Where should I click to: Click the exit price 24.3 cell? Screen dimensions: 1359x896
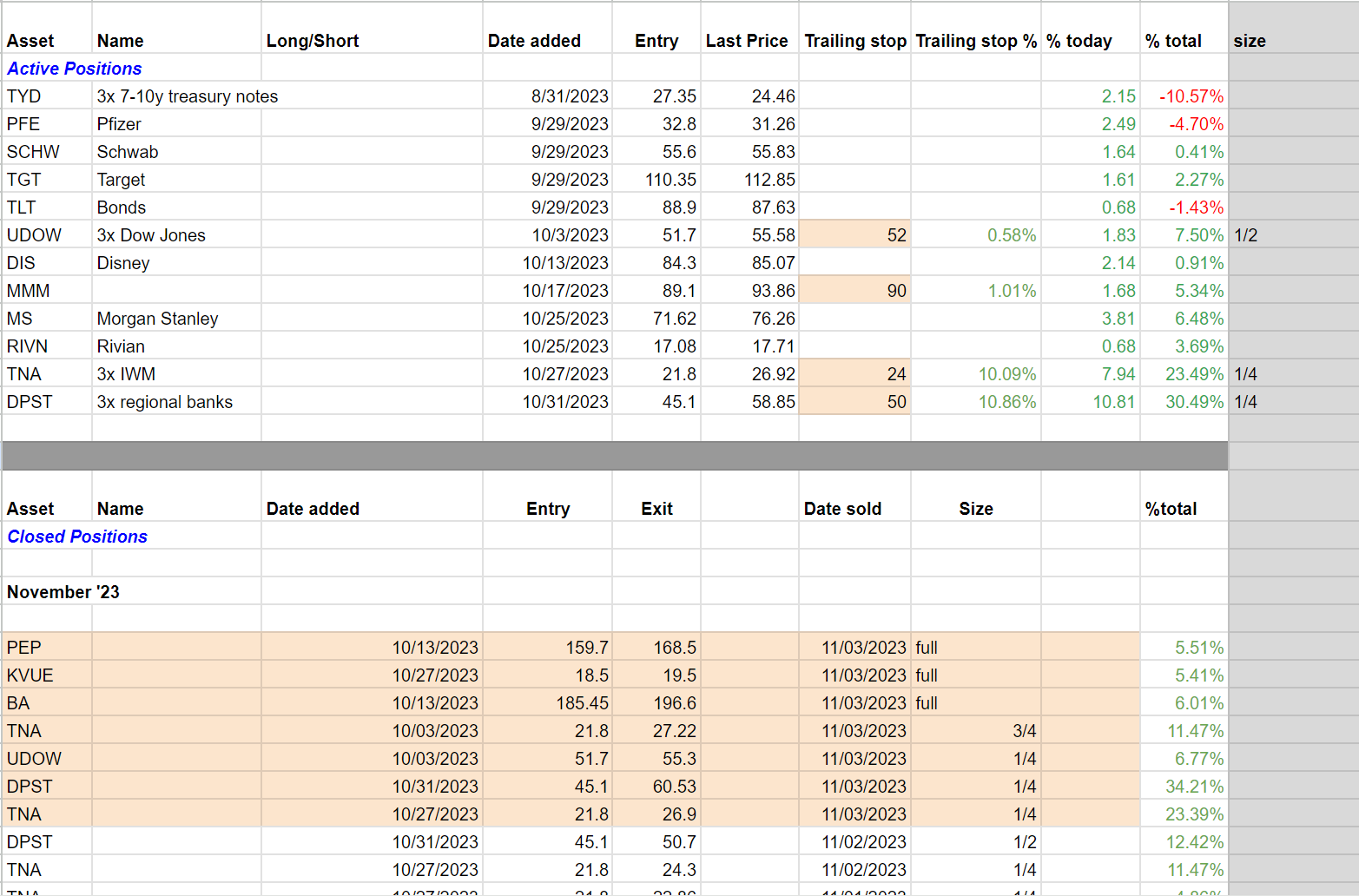[x=656, y=870]
